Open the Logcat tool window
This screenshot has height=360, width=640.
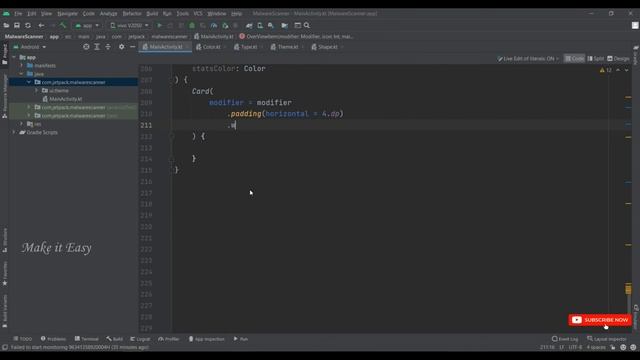[140, 339]
